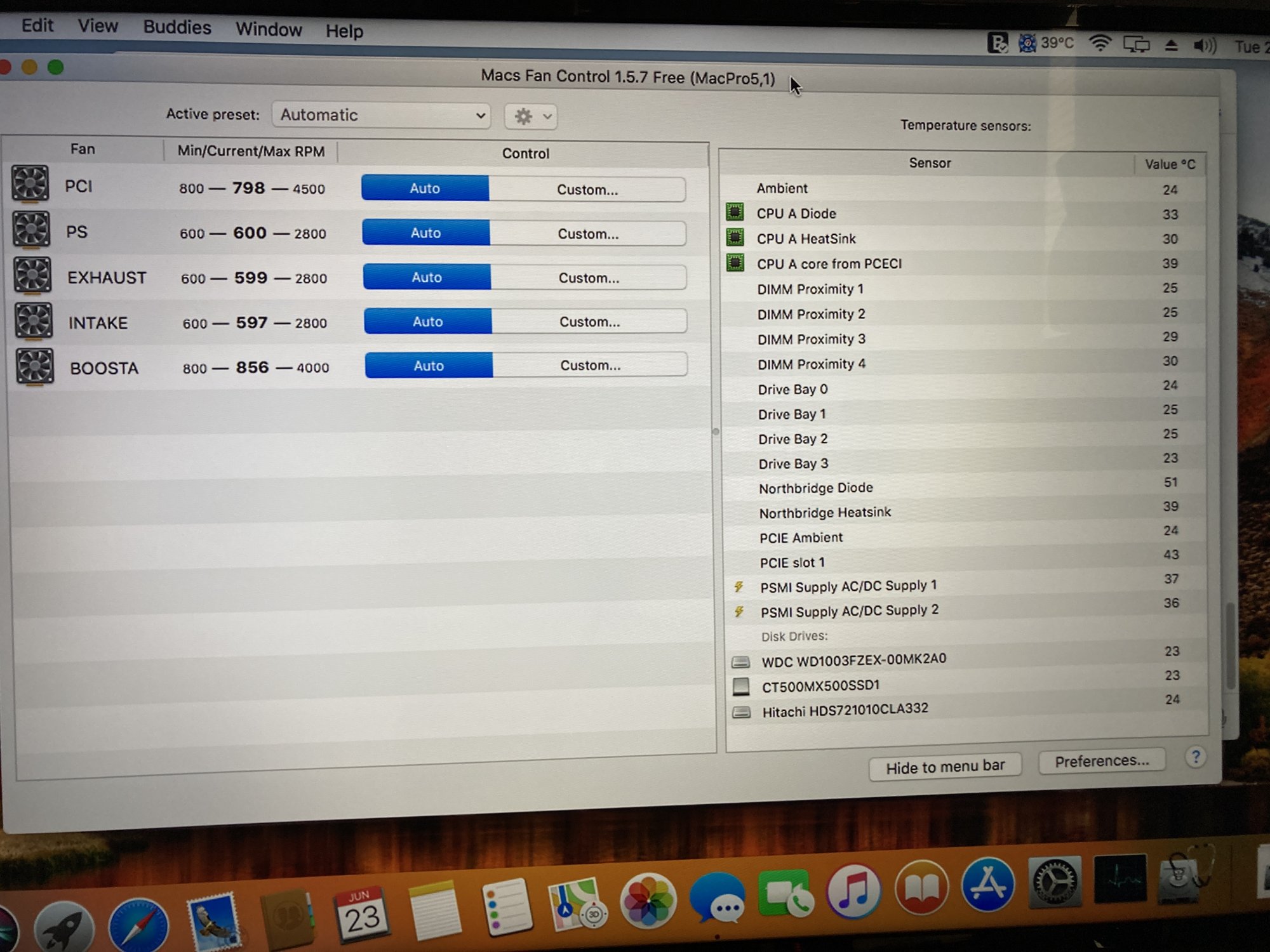Choose Custom control for EXHAUST fan
Viewport: 1270px width, 952px height.
[x=589, y=277]
